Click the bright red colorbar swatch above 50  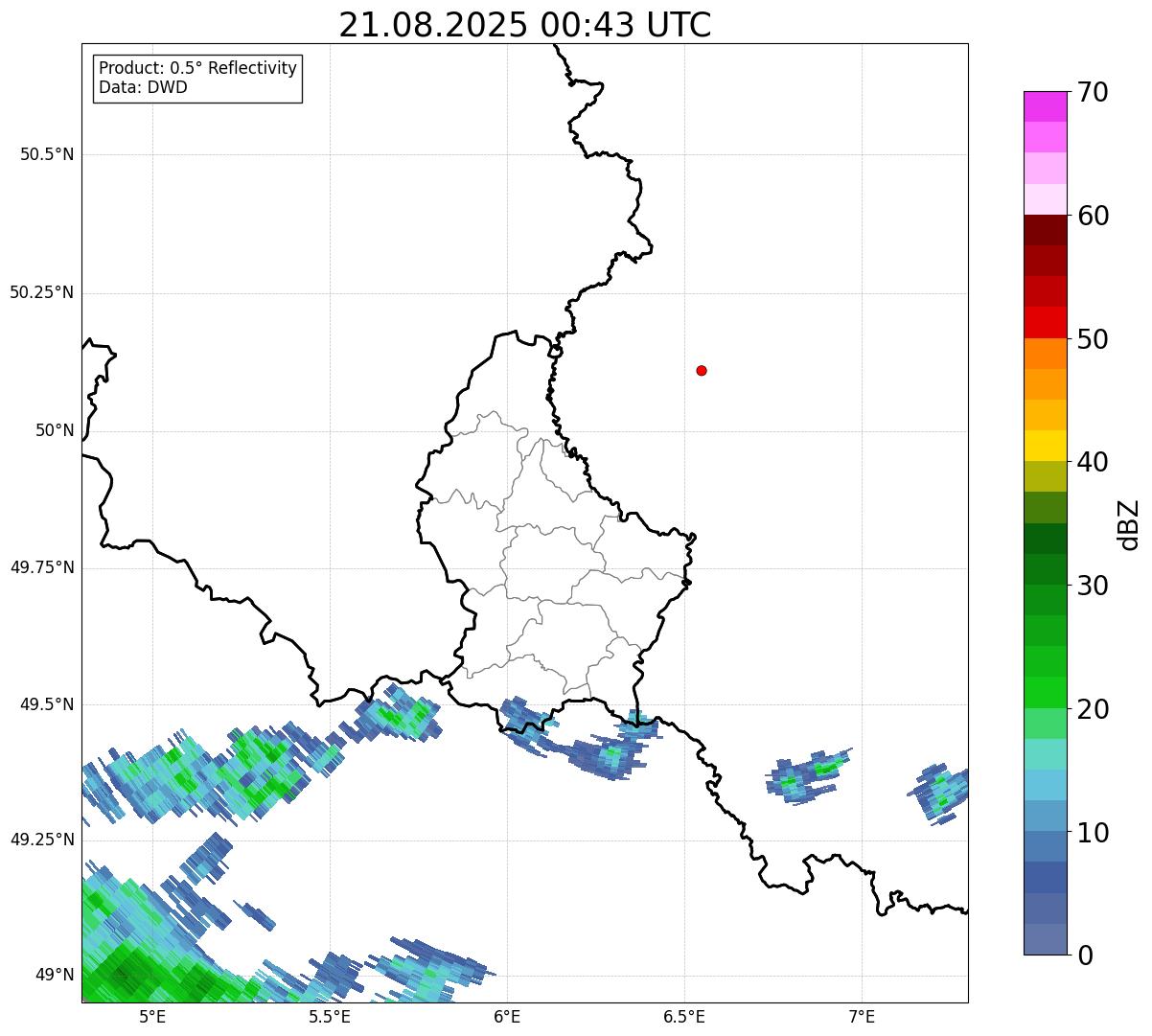(1045, 322)
